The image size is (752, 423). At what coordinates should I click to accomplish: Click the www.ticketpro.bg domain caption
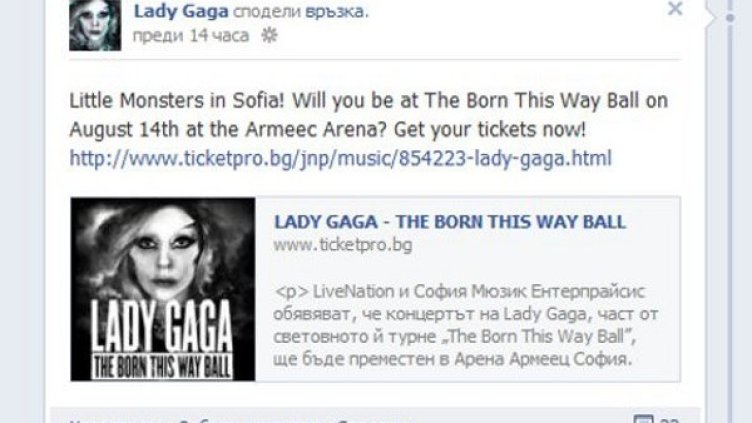coord(343,245)
